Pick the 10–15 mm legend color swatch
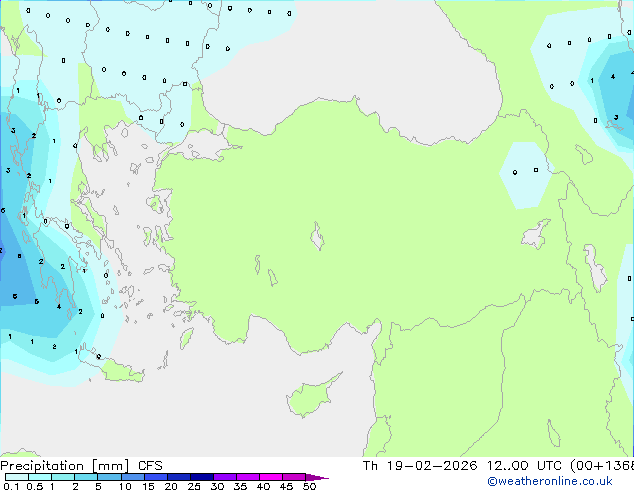Screen dimensions: 634x490 click(x=132, y=477)
